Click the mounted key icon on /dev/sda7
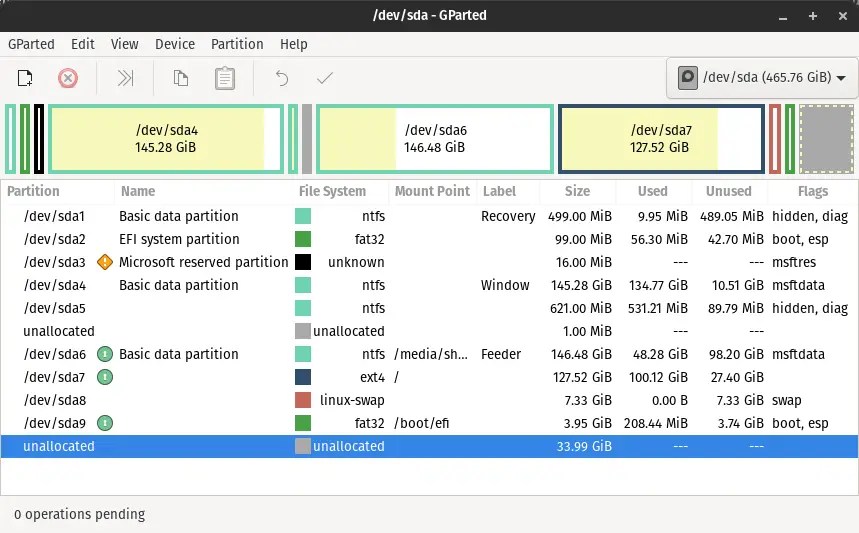This screenshot has width=859, height=533. tap(105, 377)
